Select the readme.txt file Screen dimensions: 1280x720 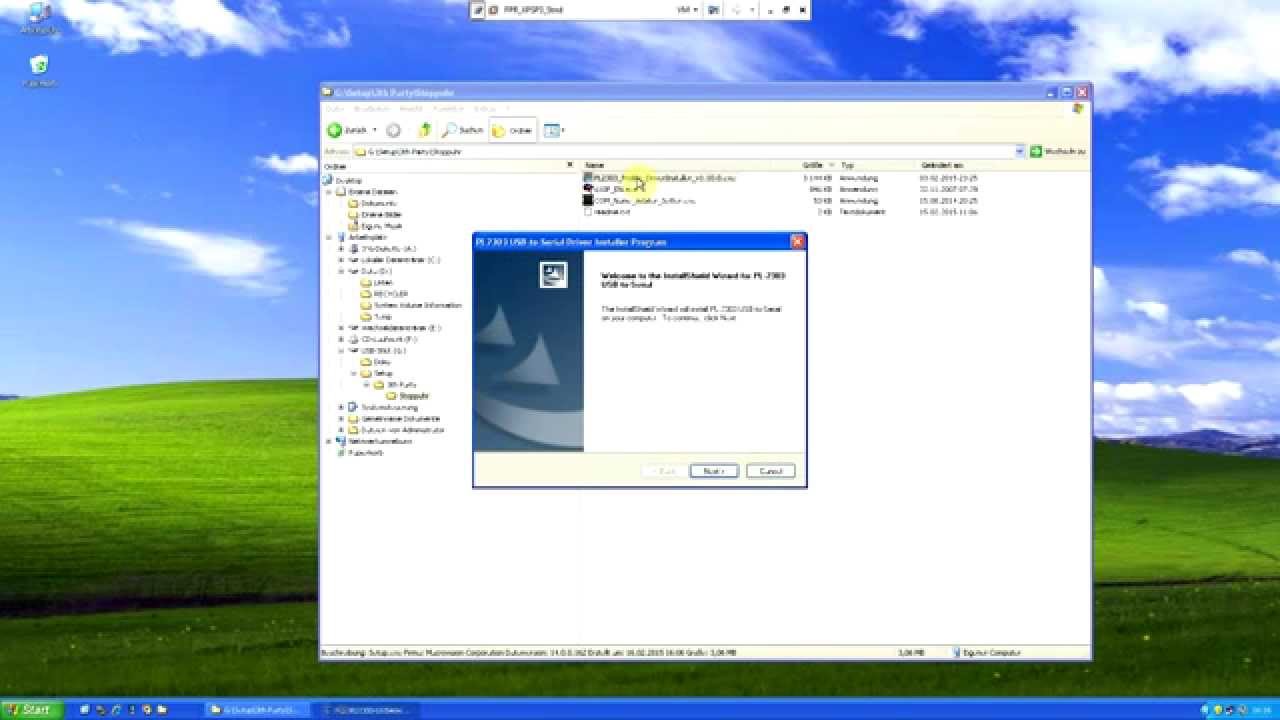(x=607, y=212)
